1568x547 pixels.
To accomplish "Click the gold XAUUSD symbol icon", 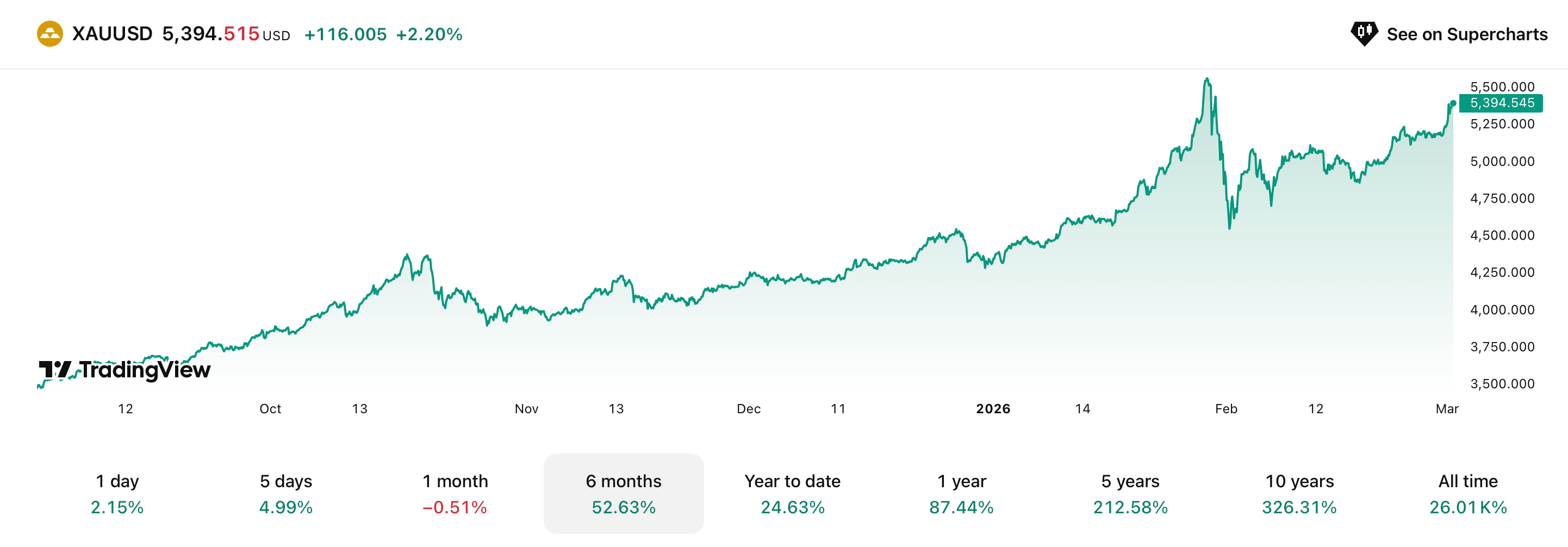I will point(50,34).
